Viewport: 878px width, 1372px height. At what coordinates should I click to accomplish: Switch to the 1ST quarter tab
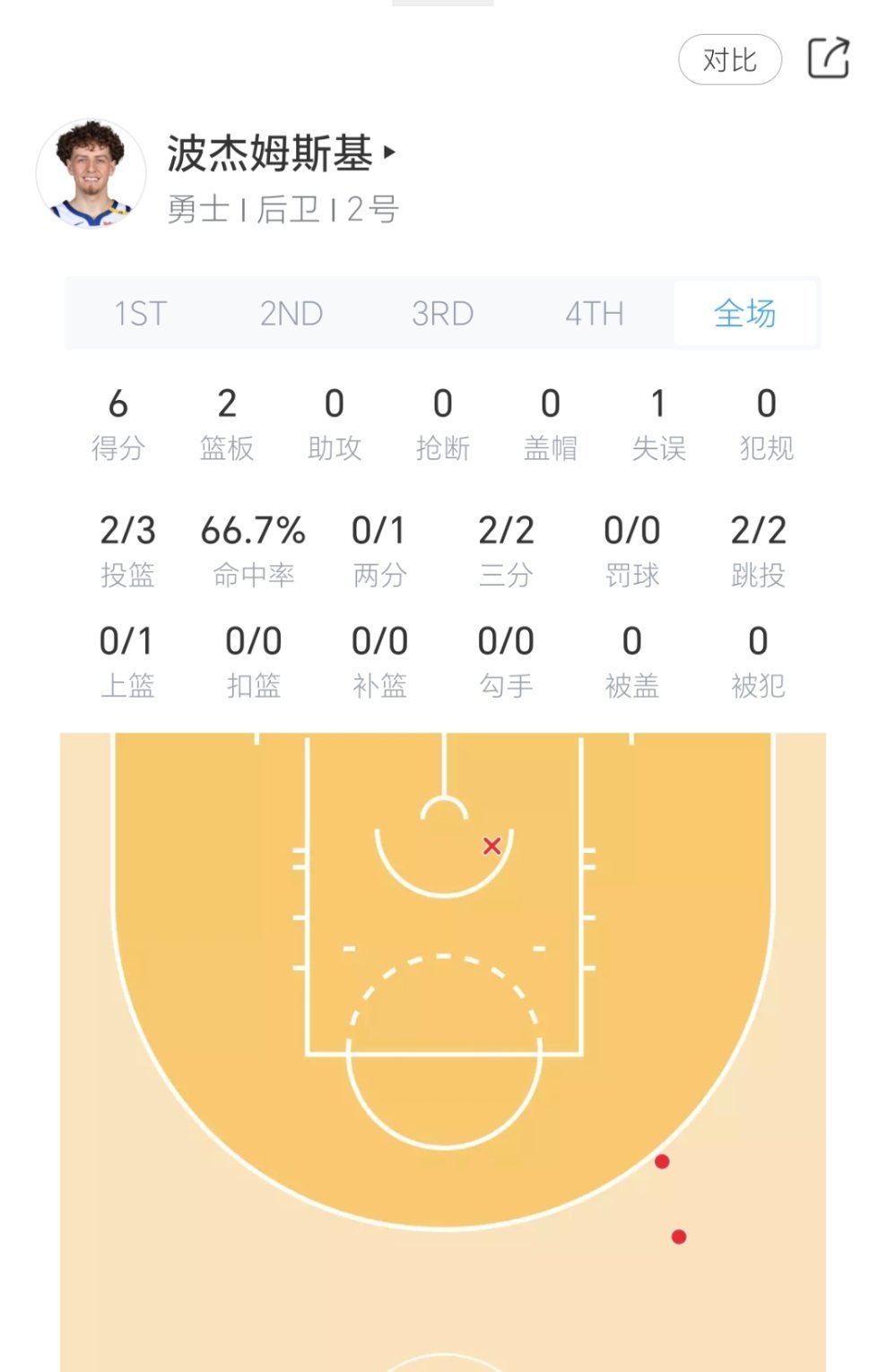click(140, 314)
